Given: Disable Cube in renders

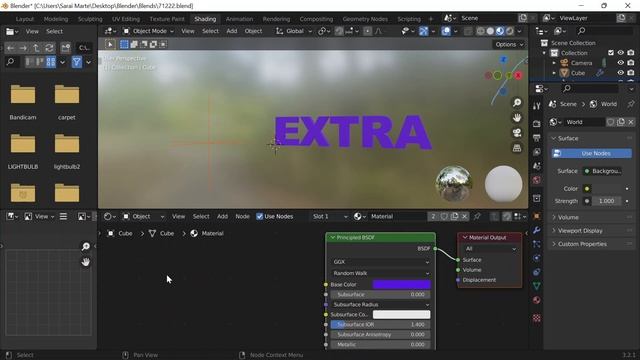Looking at the screenshot, I should pos(631,73).
